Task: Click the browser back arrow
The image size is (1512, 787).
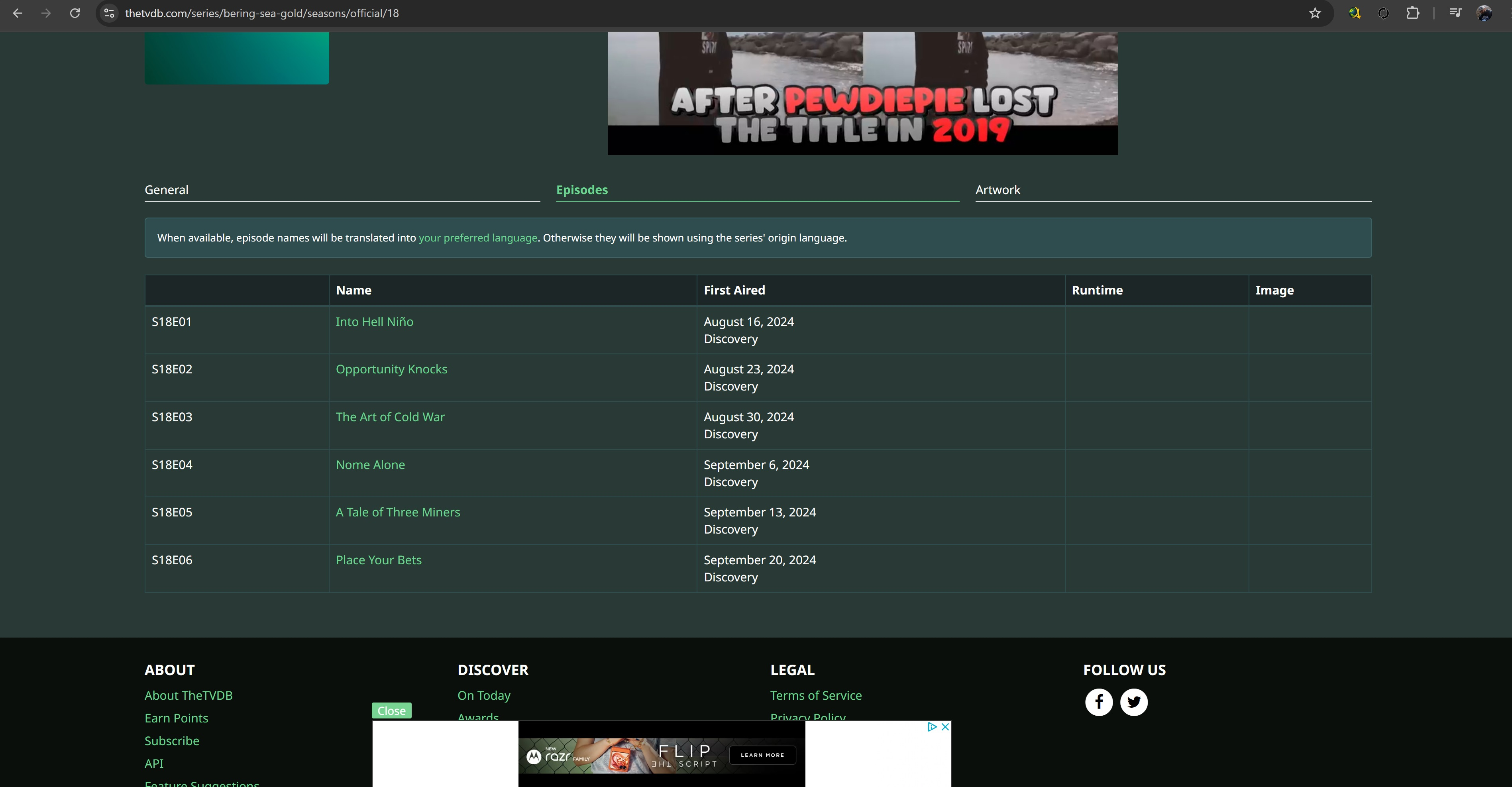Action: coord(18,13)
